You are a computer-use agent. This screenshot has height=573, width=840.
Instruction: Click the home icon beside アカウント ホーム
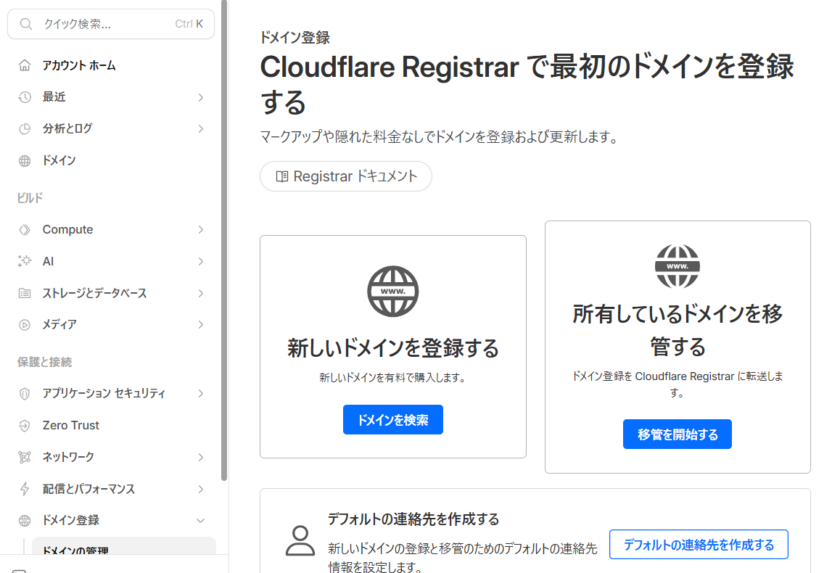(25, 65)
